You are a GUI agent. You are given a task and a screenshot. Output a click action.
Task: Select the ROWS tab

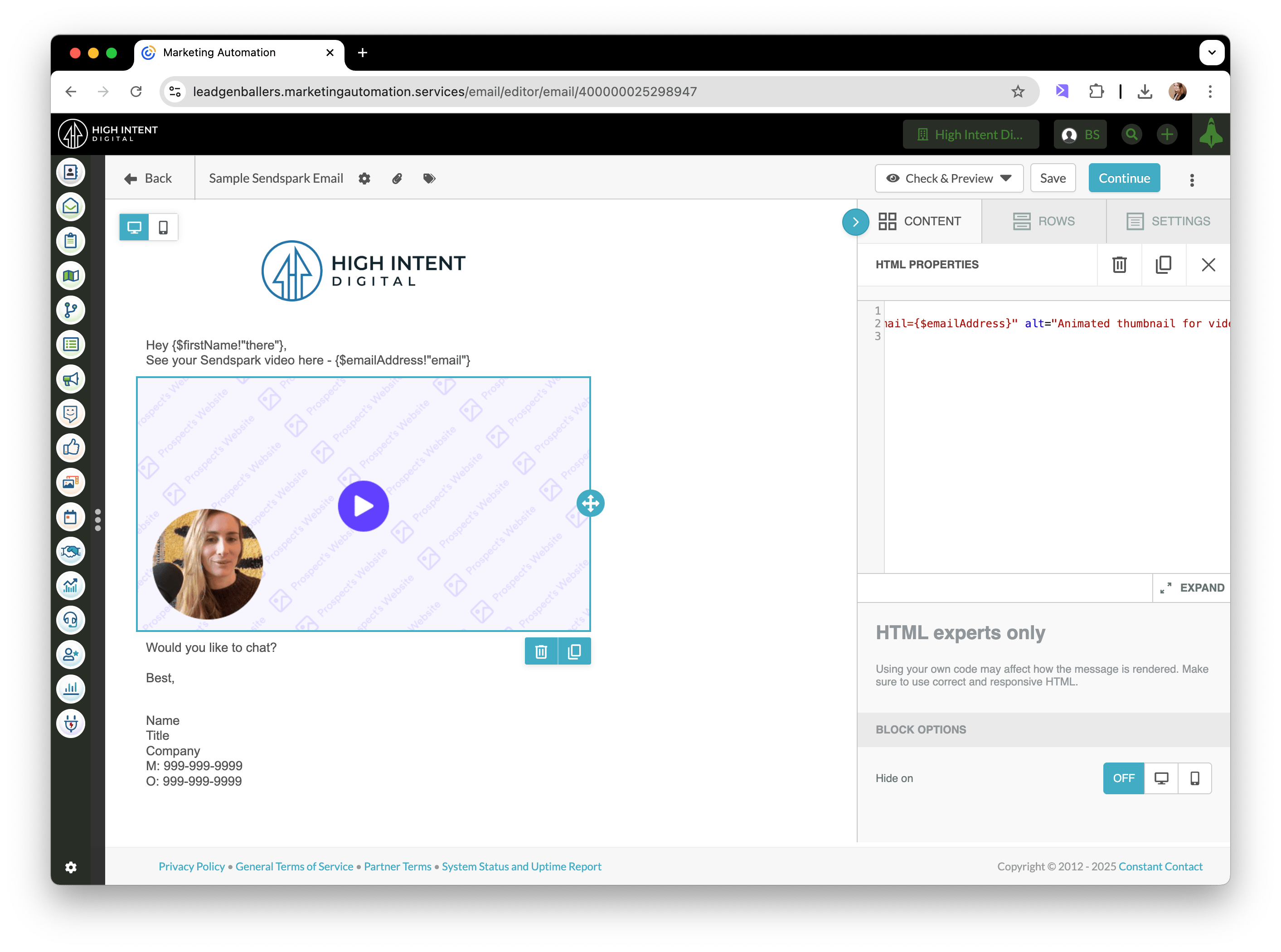point(1043,221)
